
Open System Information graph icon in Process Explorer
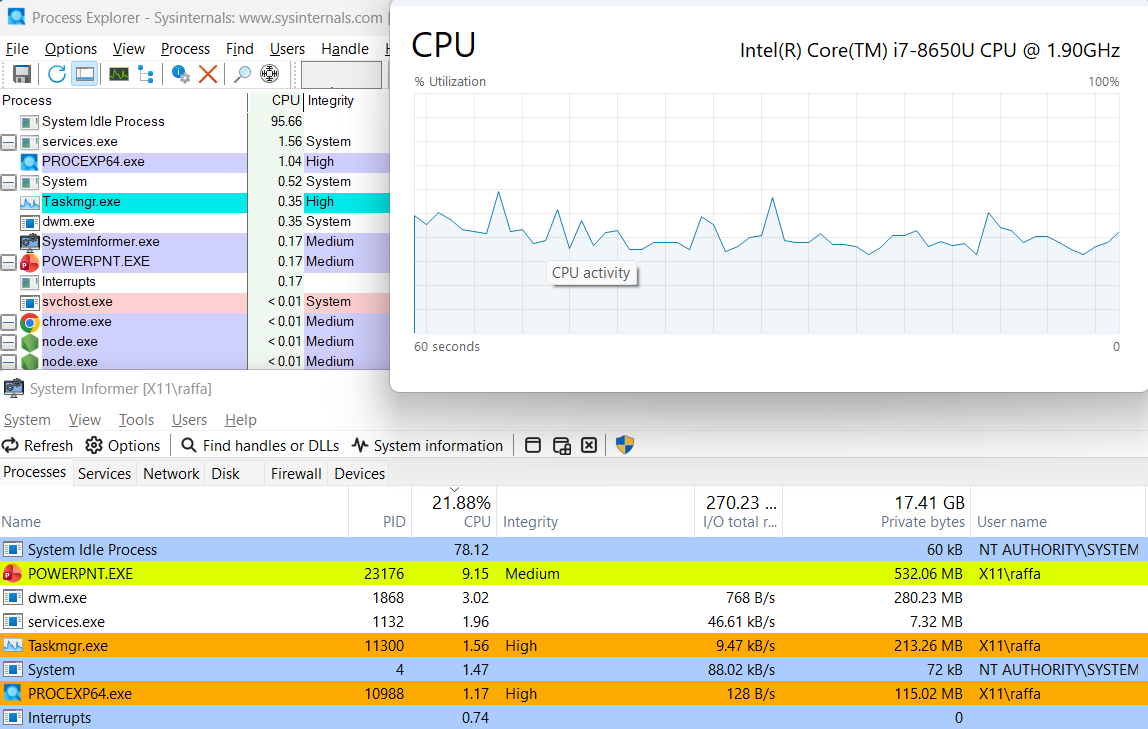[x=119, y=74]
